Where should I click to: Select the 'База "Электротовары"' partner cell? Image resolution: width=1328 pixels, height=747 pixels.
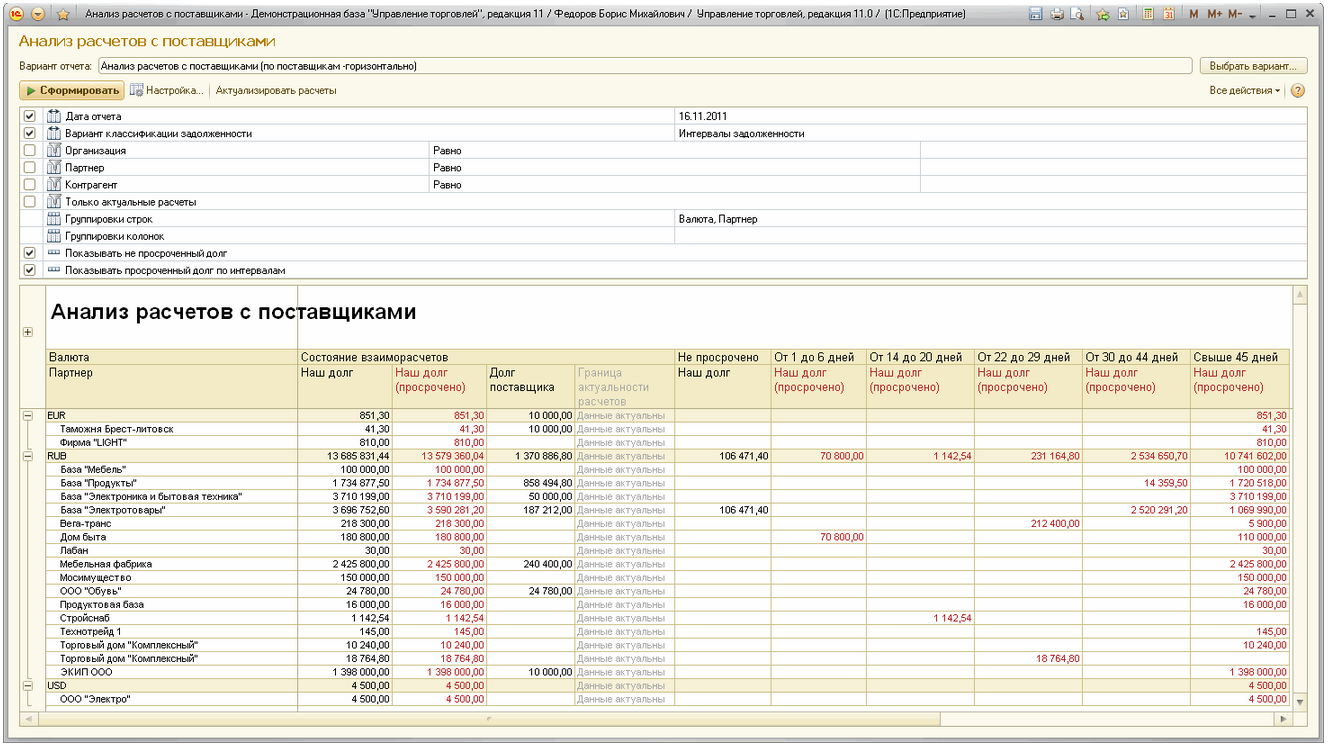(173, 510)
